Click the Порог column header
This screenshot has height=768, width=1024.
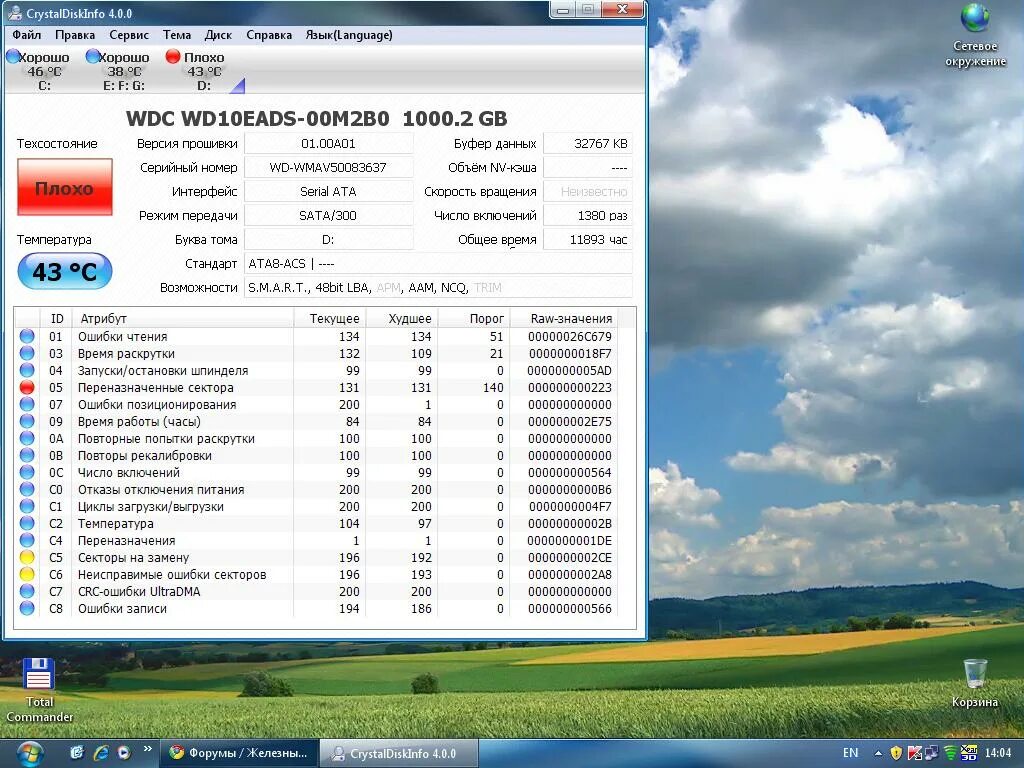click(475, 319)
